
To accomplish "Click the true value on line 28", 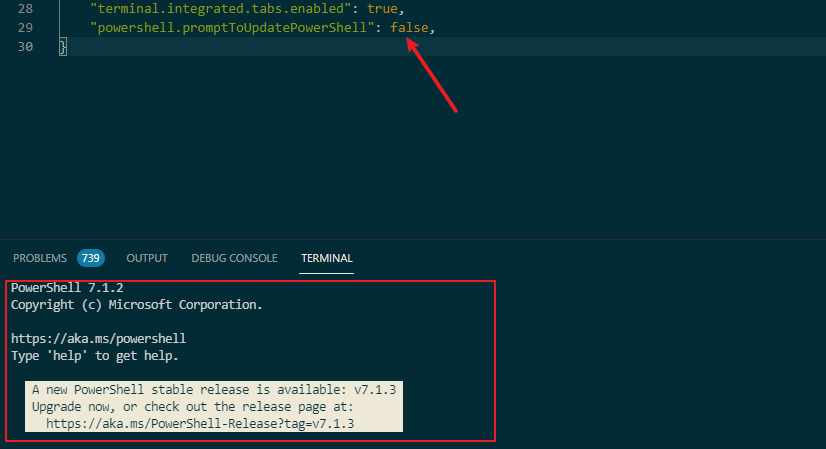I will [x=382, y=8].
